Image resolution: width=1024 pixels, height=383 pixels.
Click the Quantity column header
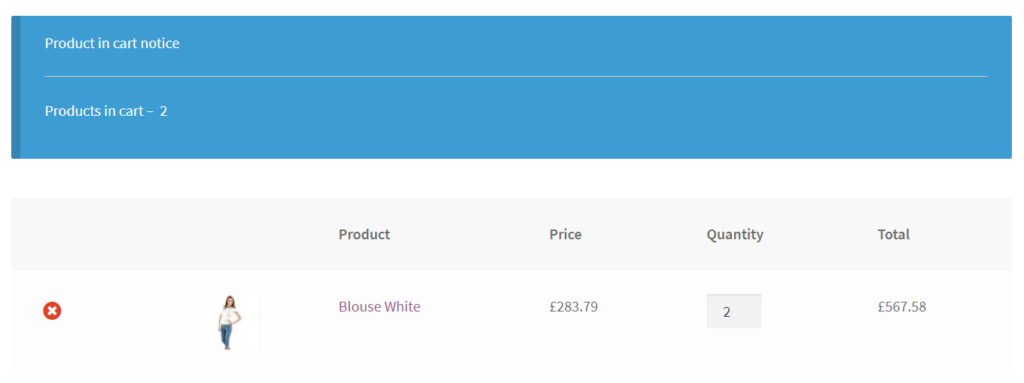coord(735,235)
